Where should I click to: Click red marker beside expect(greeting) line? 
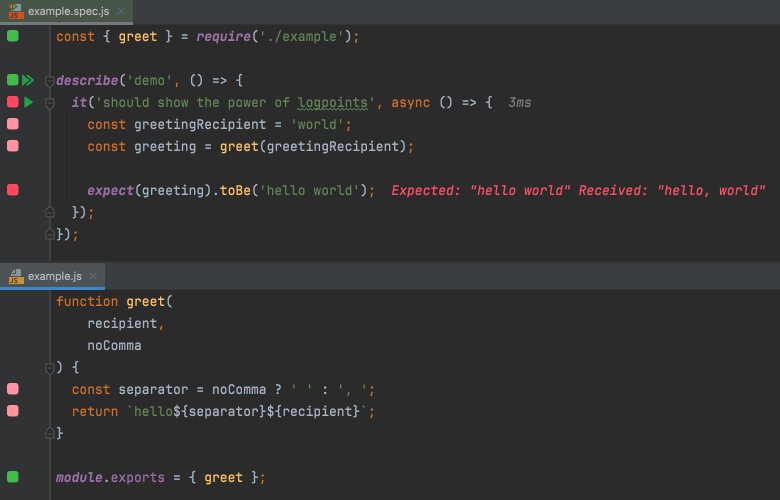point(13,190)
